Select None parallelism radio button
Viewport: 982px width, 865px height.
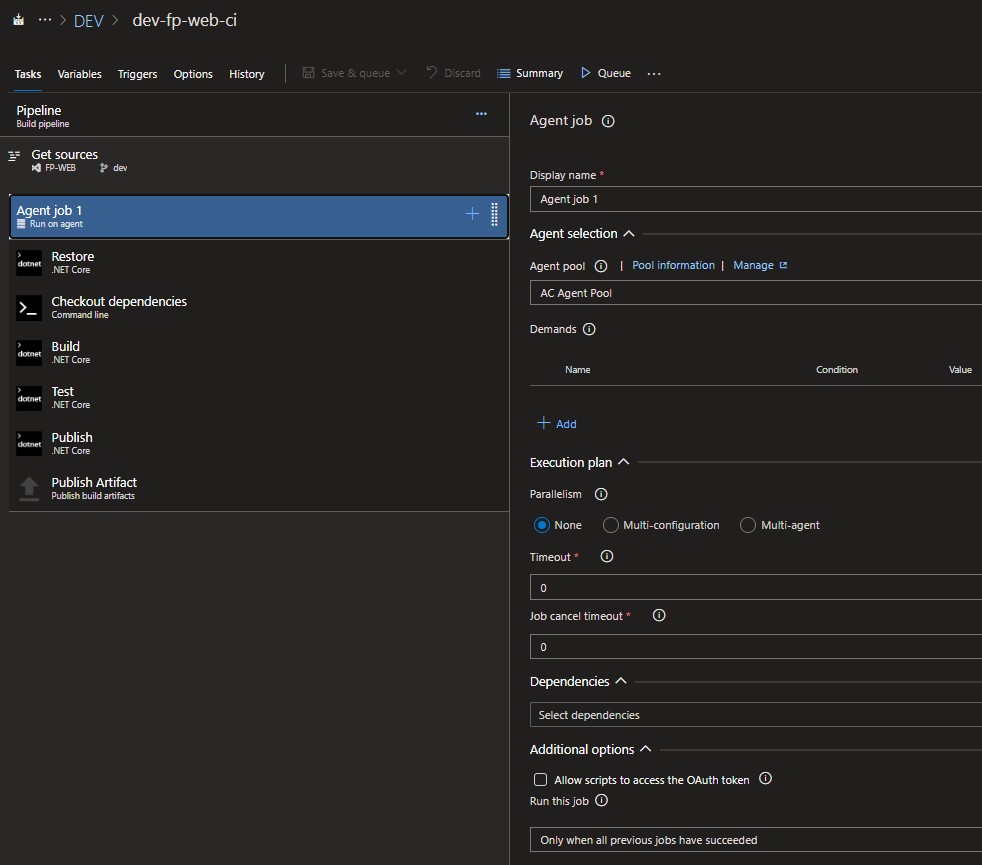pyautogui.click(x=542, y=525)
